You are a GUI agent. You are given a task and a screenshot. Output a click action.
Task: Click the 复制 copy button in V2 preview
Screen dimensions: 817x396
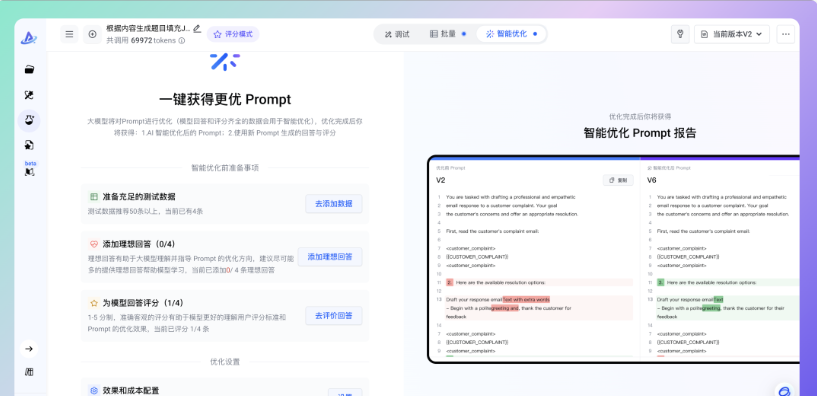coord(618,180)
